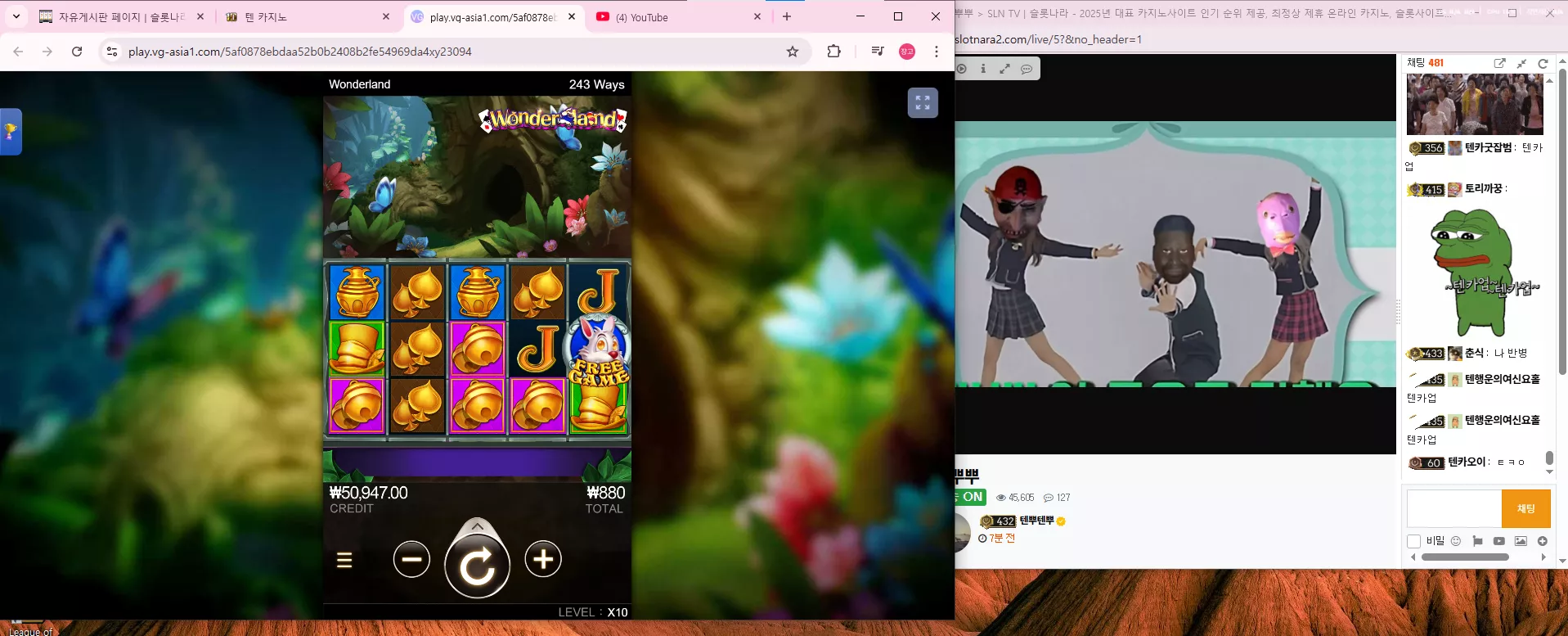Go back in Chrome browser history
Image resolution: width=1568 pixels, height=636 pixels.
(18, 52)
